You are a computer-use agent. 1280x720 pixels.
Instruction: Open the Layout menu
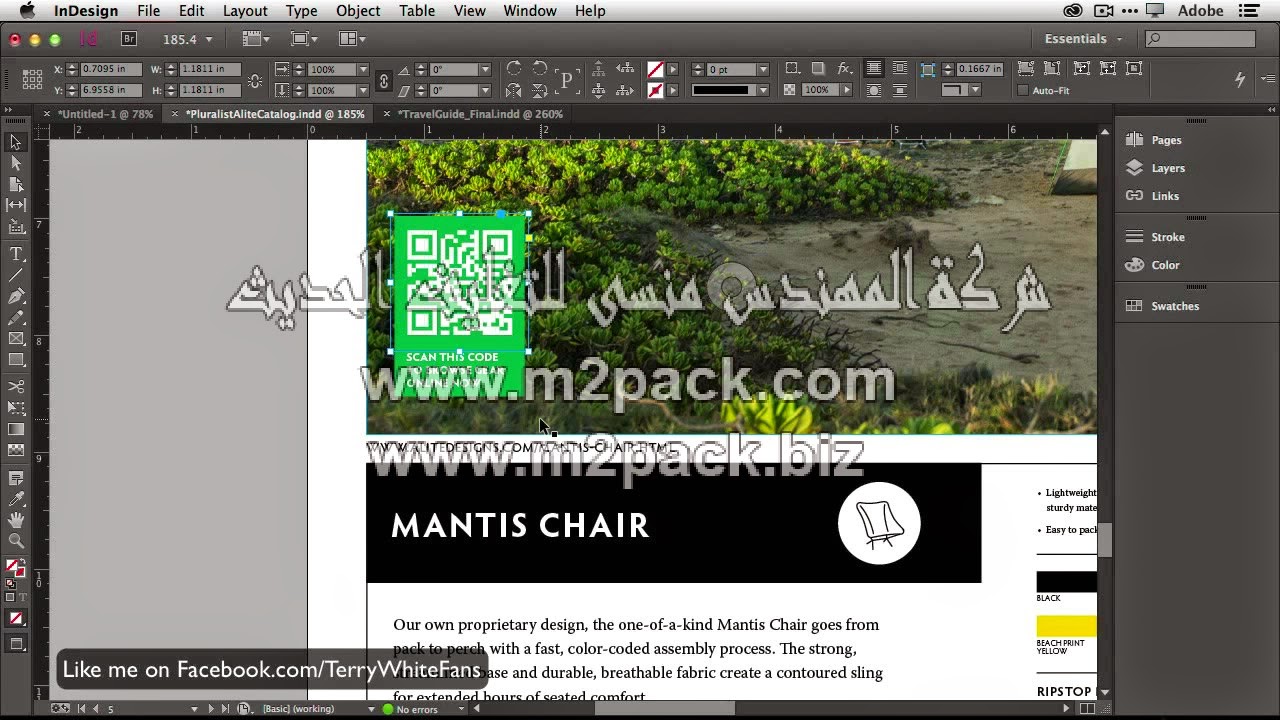pyautogui.click(x=245, y=11)
